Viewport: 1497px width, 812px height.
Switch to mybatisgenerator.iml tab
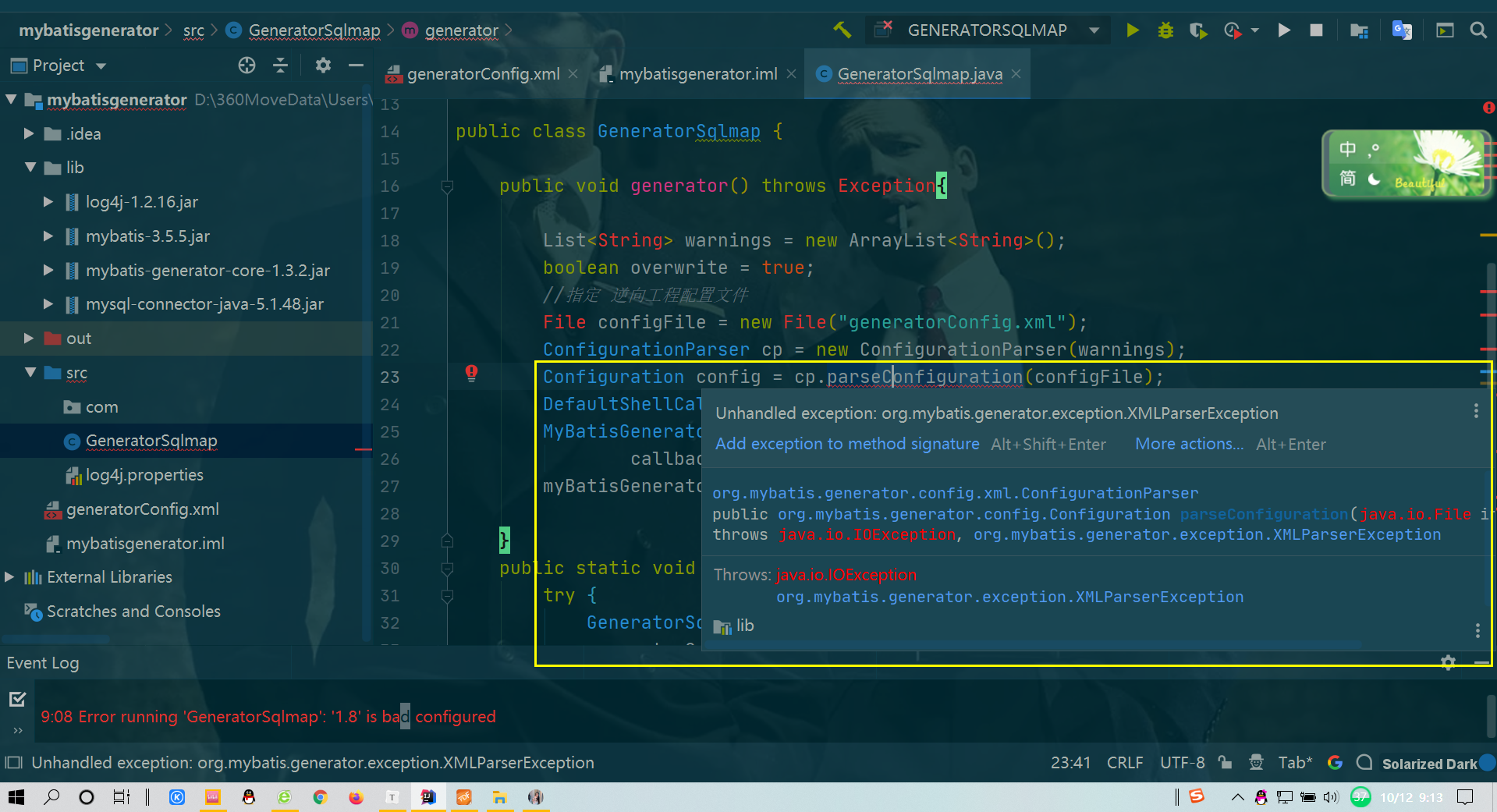(x=699, y=74)
